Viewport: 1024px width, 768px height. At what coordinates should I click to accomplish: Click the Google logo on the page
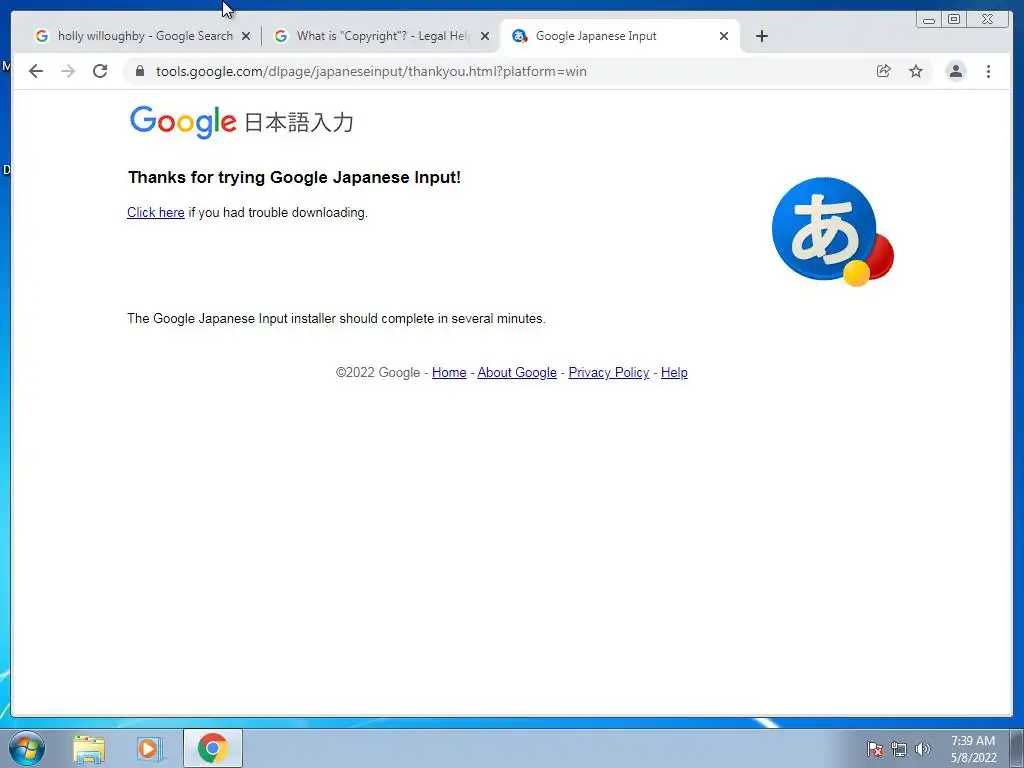[x=183, y=122]
